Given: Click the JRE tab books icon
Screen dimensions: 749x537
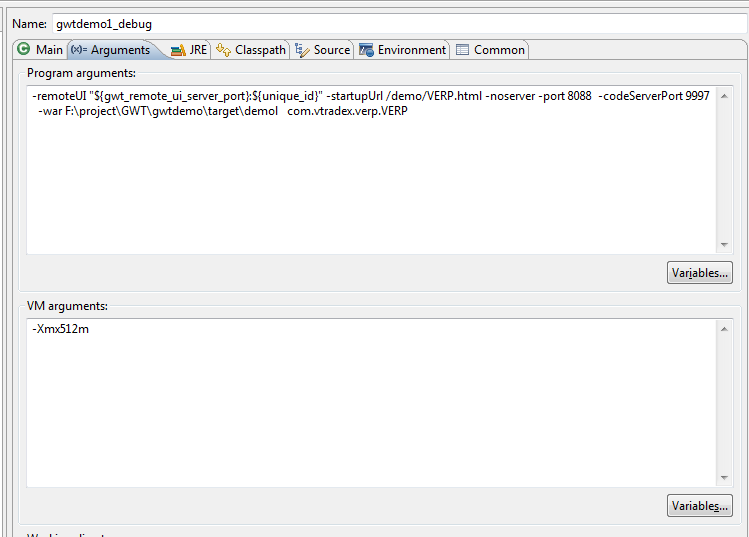Looking at the screenshot, I should pyautogui.click(x=178, y=50).
